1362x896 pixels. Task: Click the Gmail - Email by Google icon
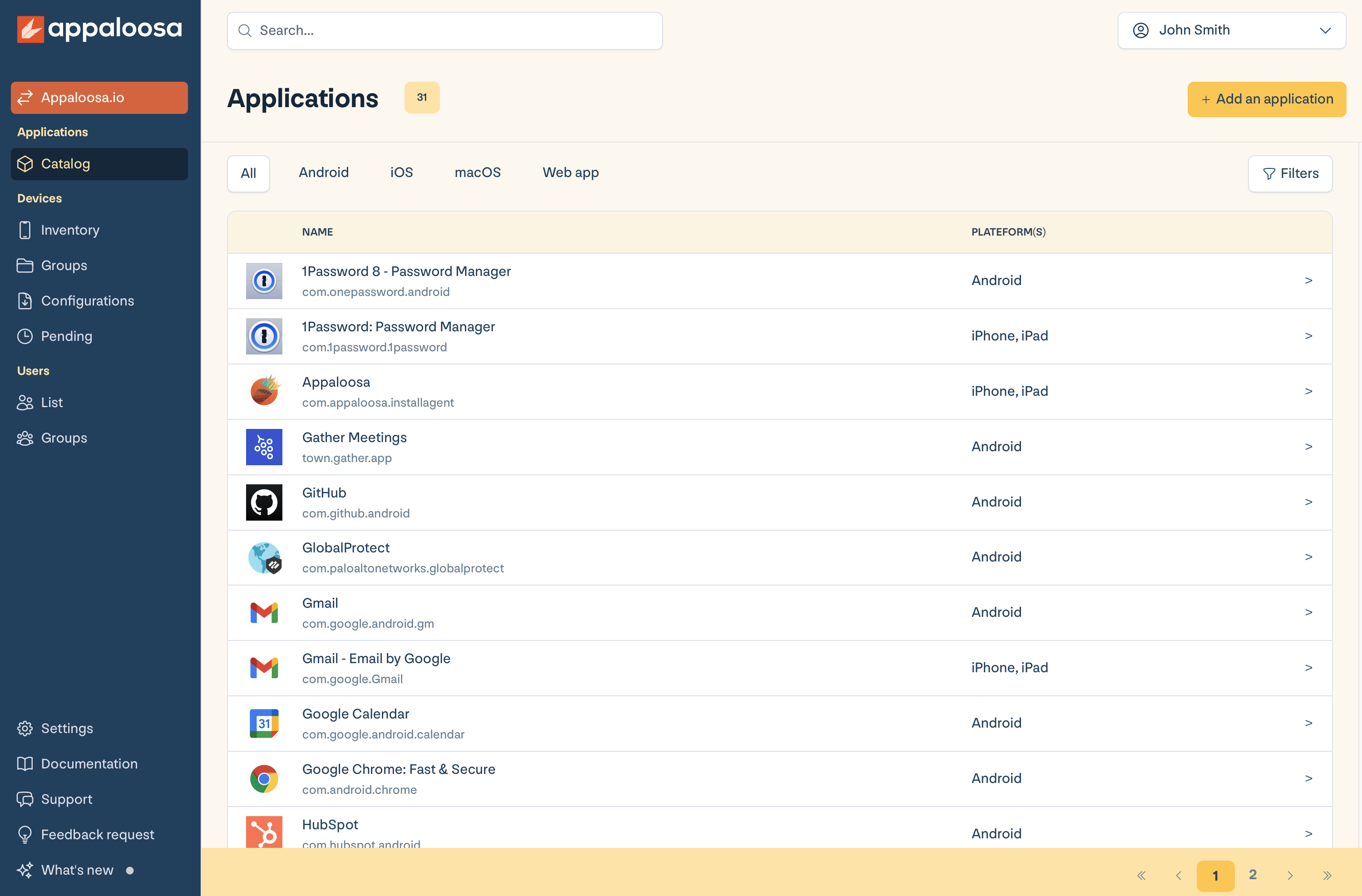[x=264, y=668]
